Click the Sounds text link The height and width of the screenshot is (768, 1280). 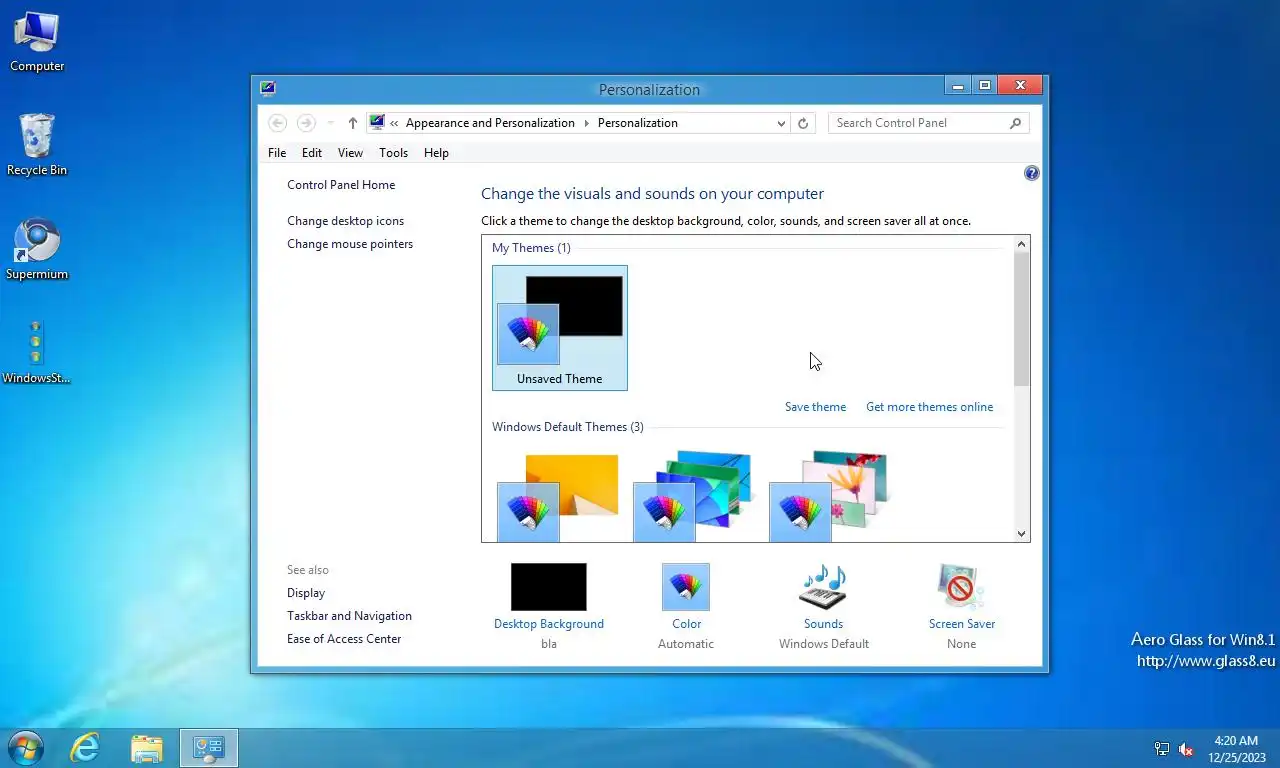click(x=823, y=624)
